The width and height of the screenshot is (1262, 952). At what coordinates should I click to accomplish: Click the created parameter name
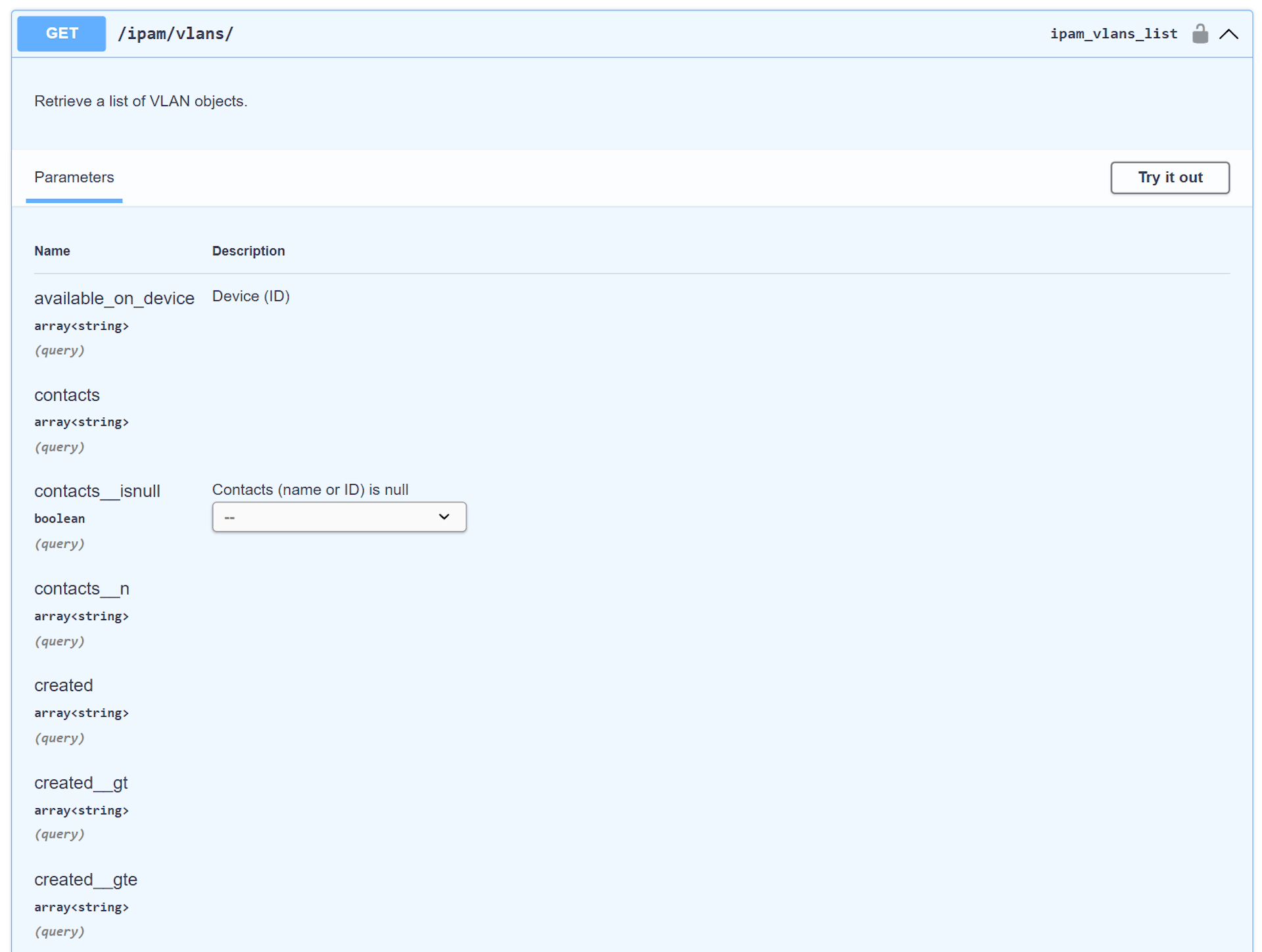click(x=64, y=685)
